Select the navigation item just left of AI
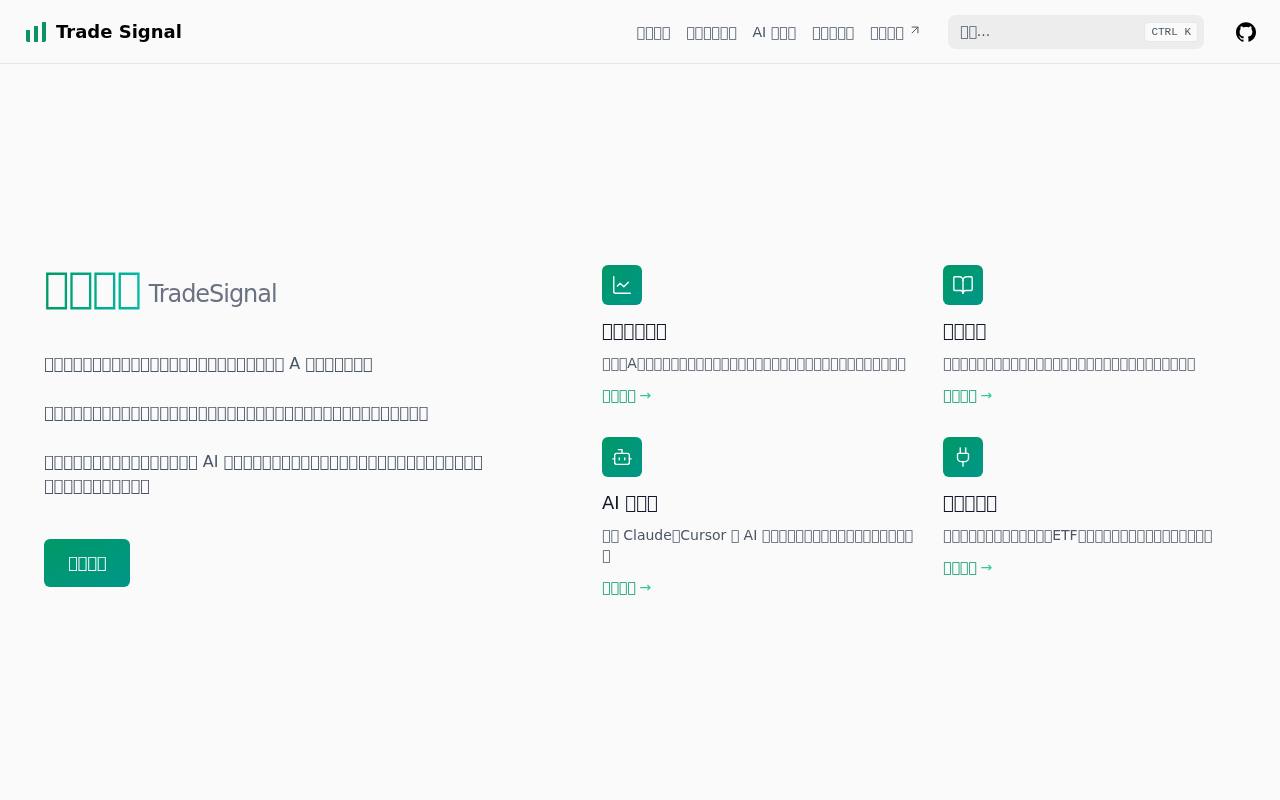 (711, 32)
